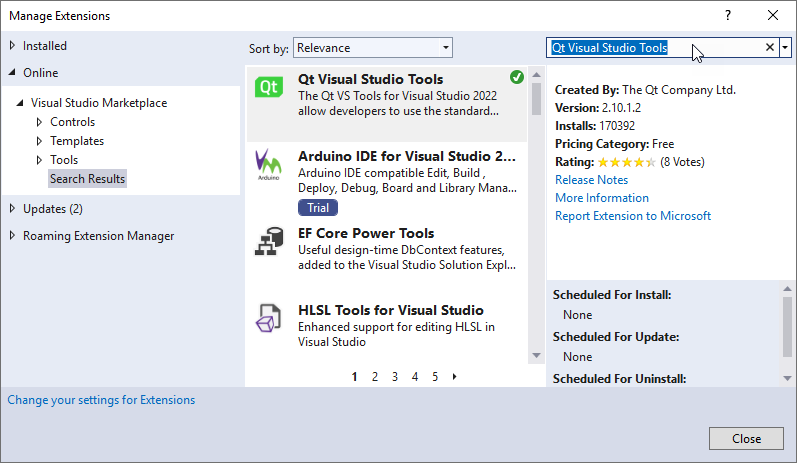Click the green installed checkmark on Qt Tools

(x=516, y=77)
